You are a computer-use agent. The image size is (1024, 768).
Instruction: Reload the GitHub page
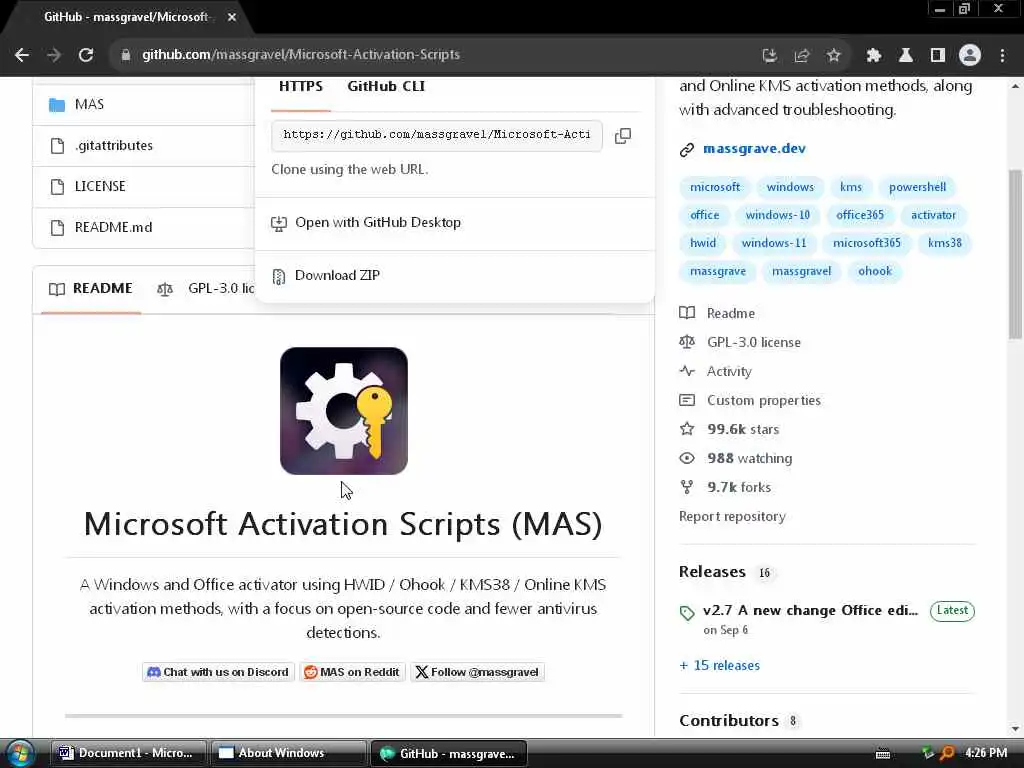(x=86, y=56)
